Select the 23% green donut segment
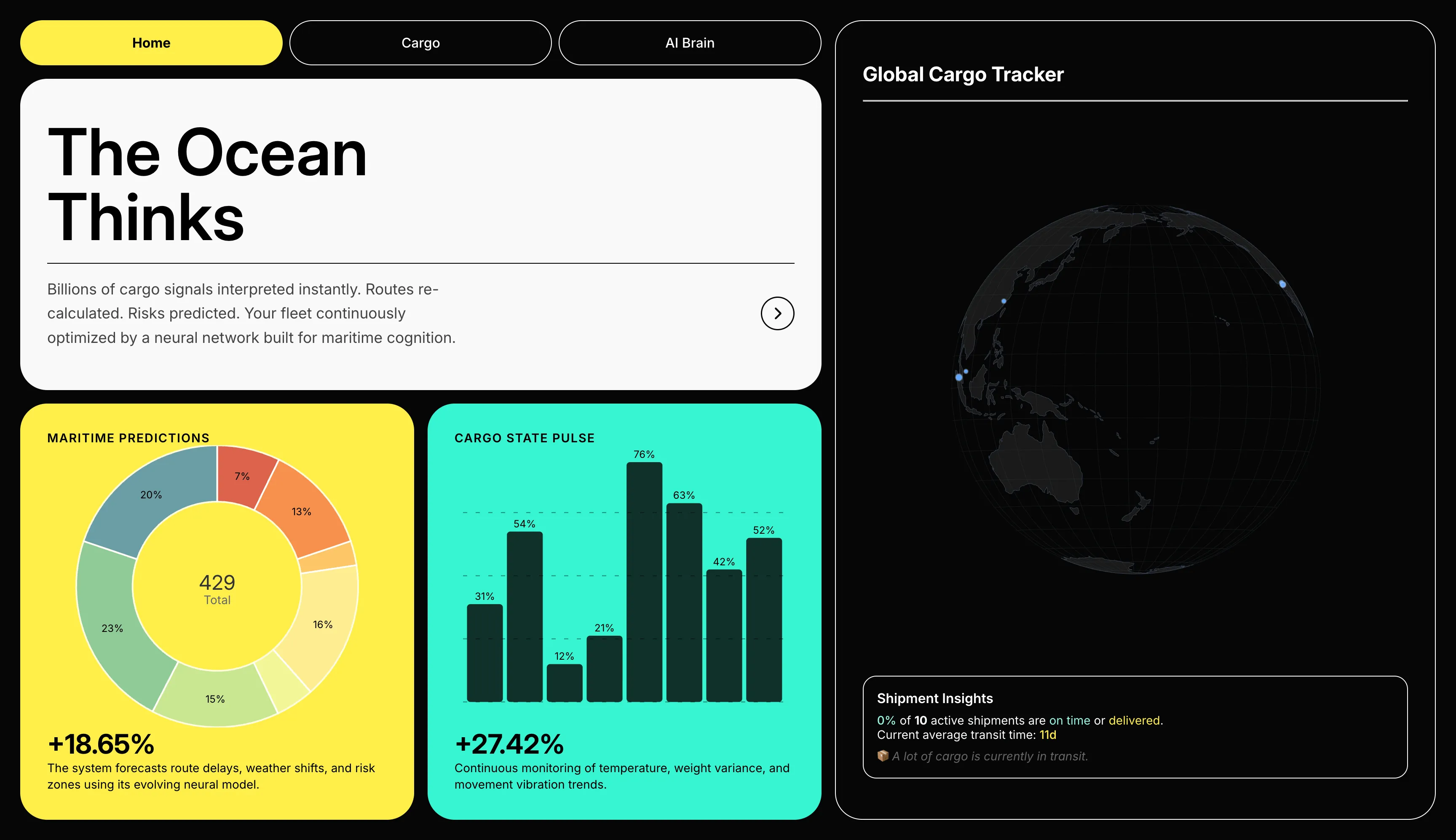Image resolution: width=1456 pixels, height=840 pixels. pyautogui.click(x=112, y=628)
